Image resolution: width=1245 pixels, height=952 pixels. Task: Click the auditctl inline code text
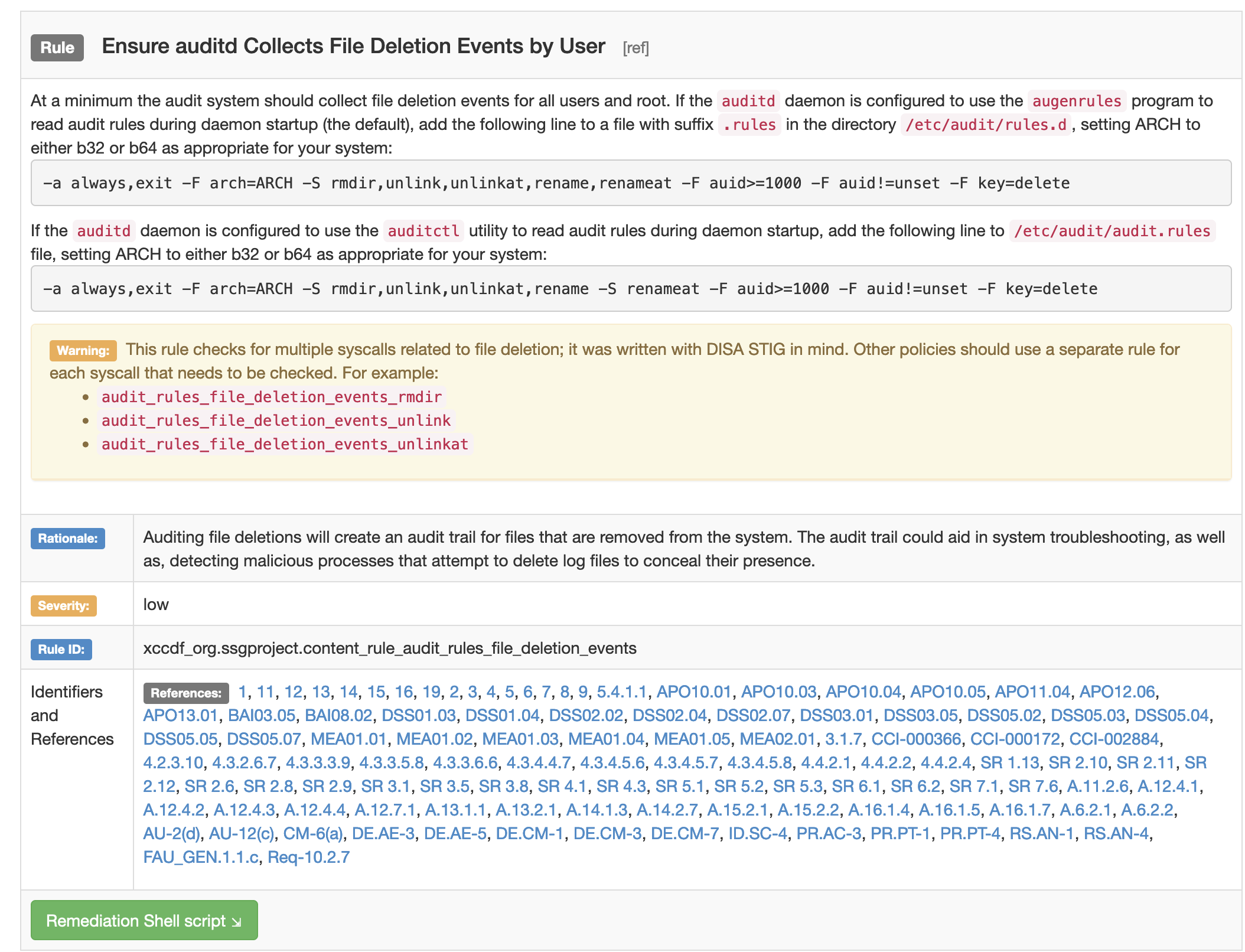pos(423,231)
